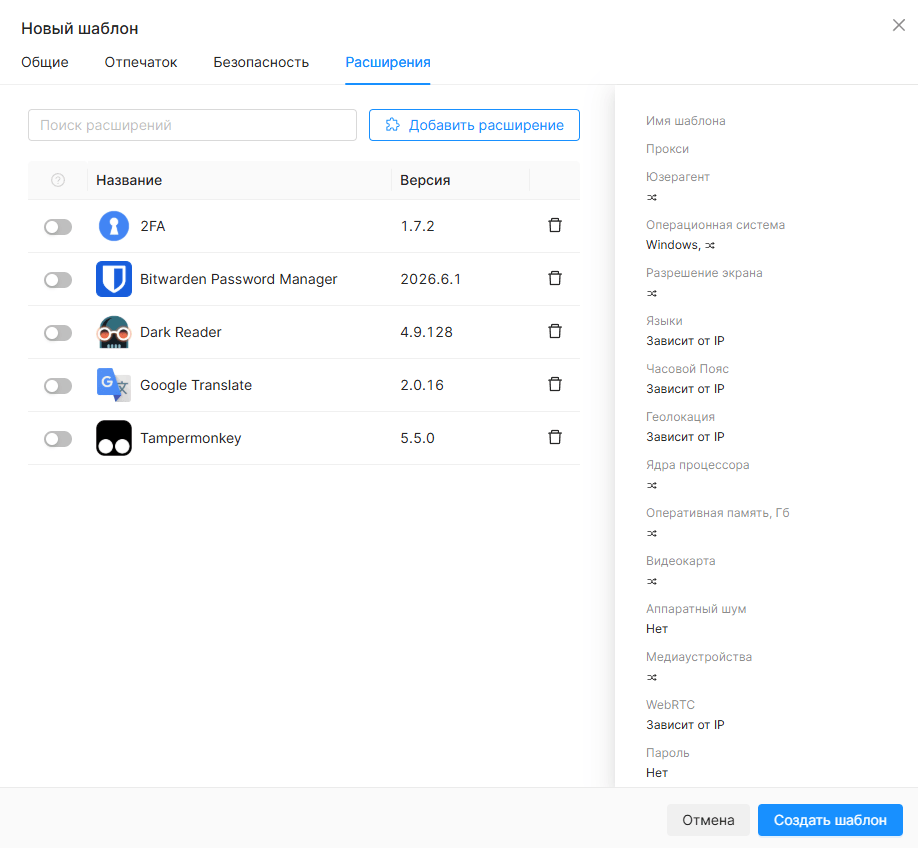Click the 2FA keyhole extension icon
This screenshot has width=918, height=848.
114,226
